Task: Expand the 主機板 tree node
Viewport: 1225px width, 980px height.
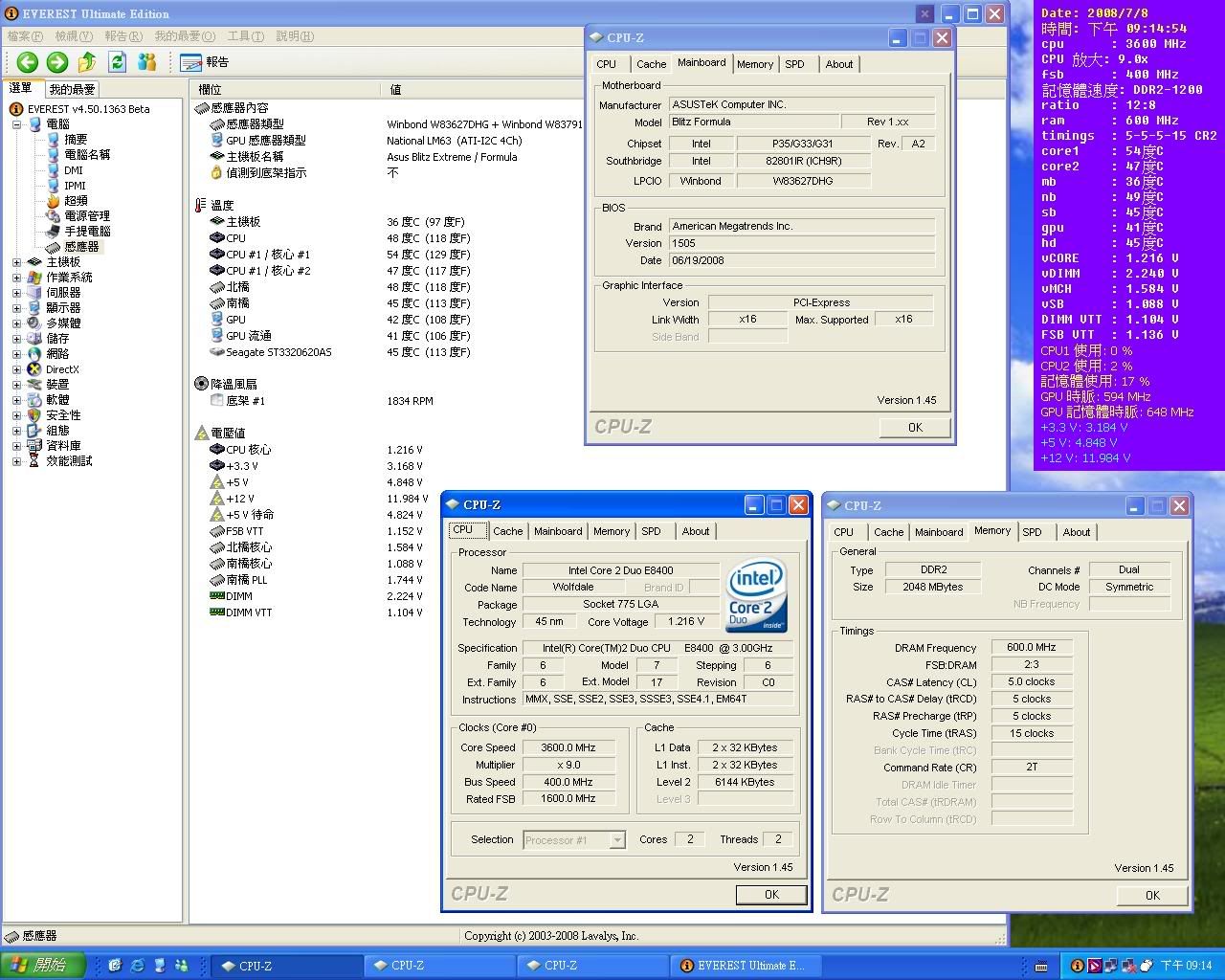Action: point(16,262)
